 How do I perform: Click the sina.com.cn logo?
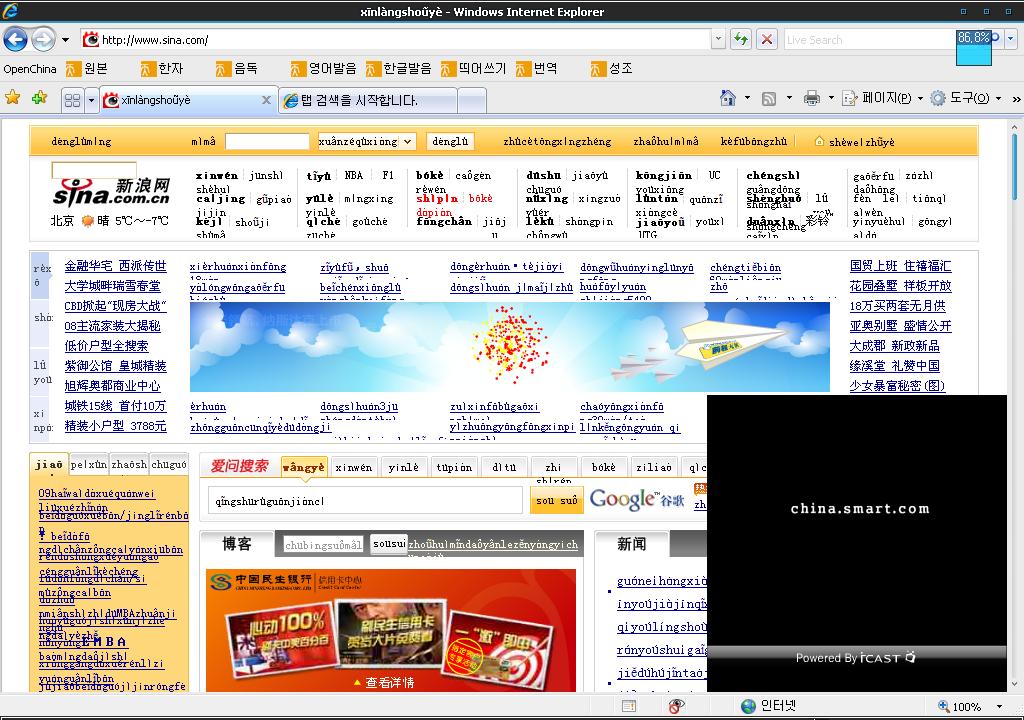coord(112,191)
